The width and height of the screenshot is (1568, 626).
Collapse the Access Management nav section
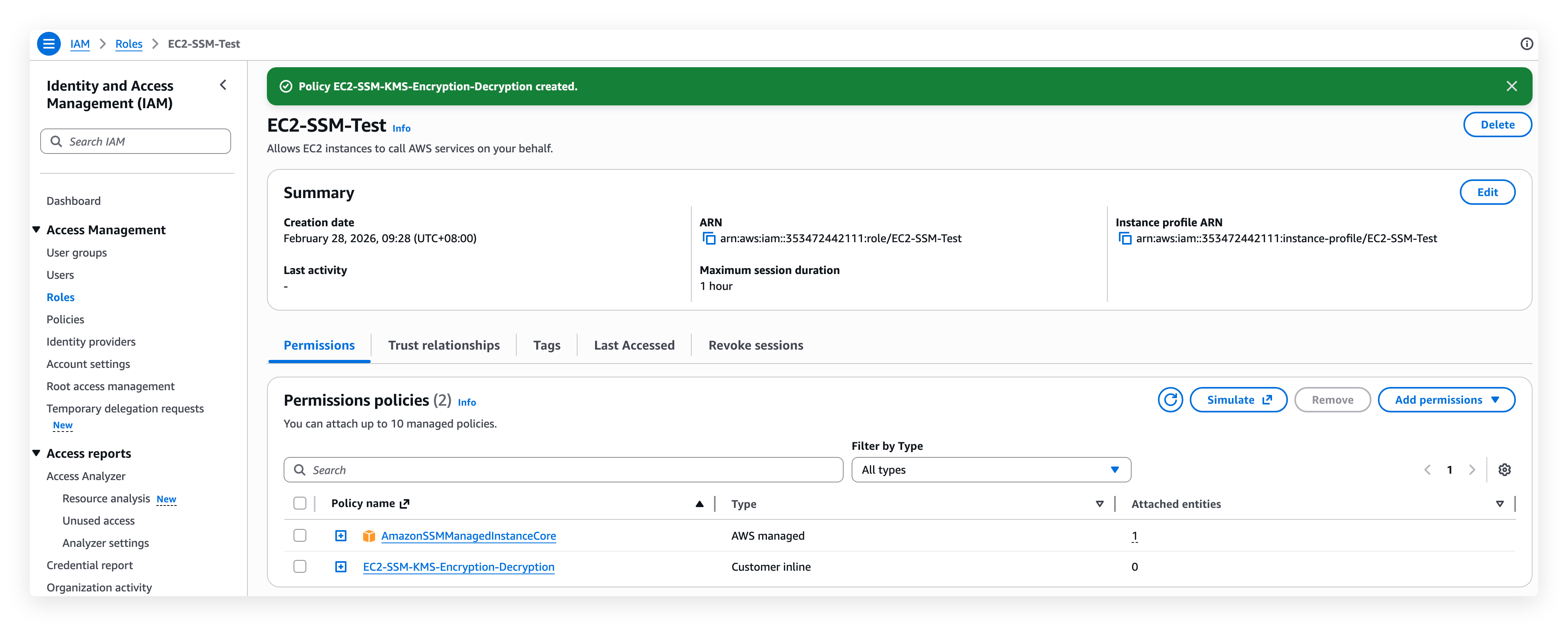coord(37,230)
